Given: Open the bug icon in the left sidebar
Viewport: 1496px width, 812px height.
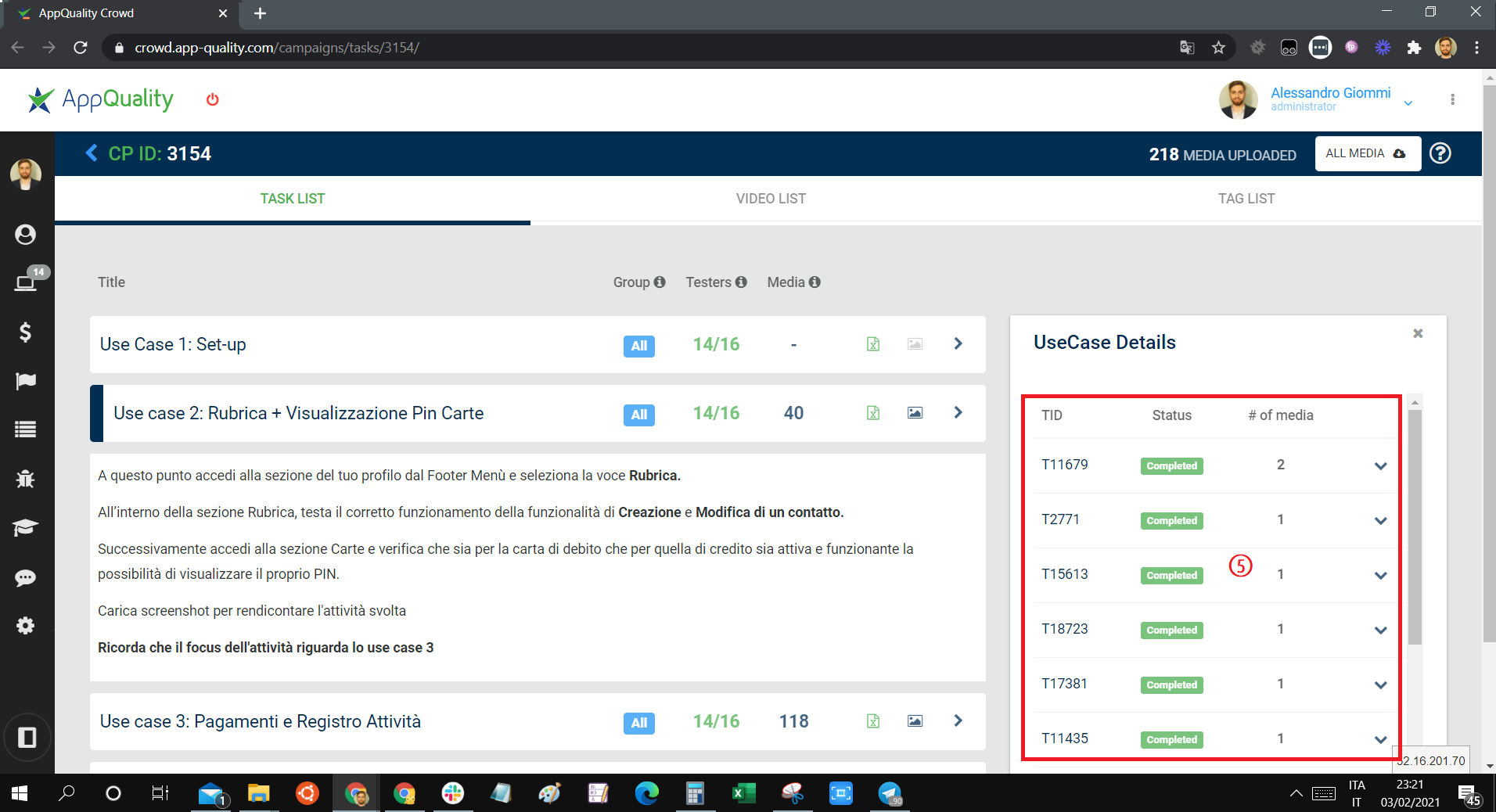Looking at the screenshot, I should (x=26, y=478).
